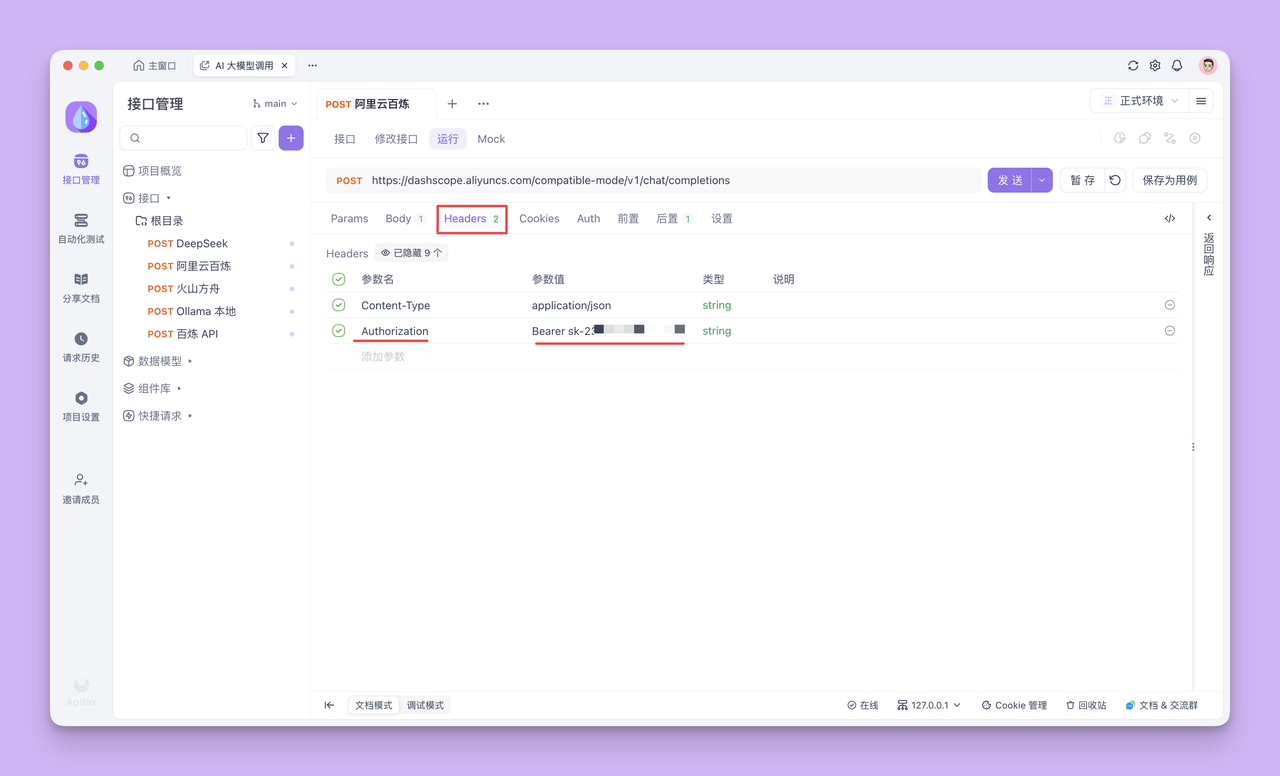Switch to 调试模式
Screen dimensions: 1280x776
[x=425, y=705]
